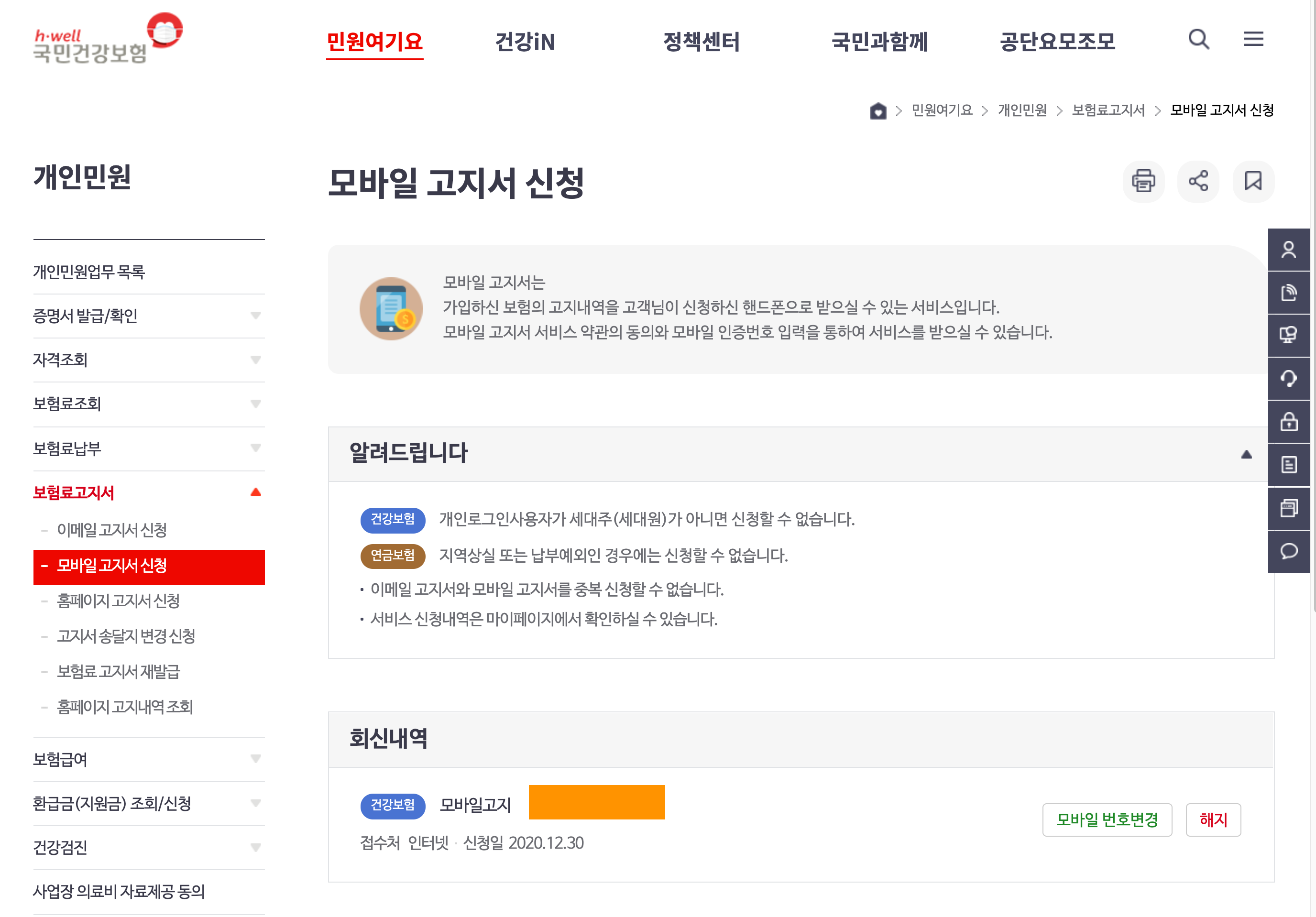Click the chat bubble icon in side bar

(x=1288, y=551)
